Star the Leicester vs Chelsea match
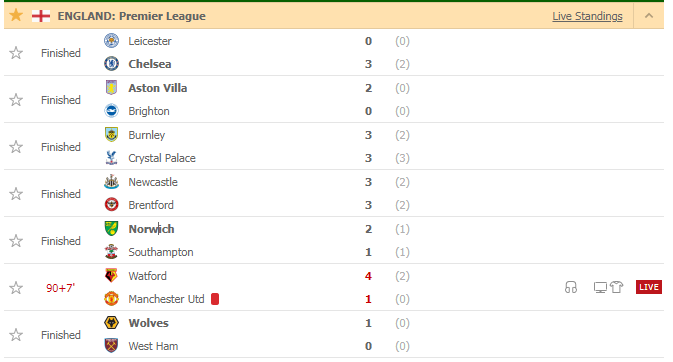This screenshot has width=673, height=362. pos(16,53)
